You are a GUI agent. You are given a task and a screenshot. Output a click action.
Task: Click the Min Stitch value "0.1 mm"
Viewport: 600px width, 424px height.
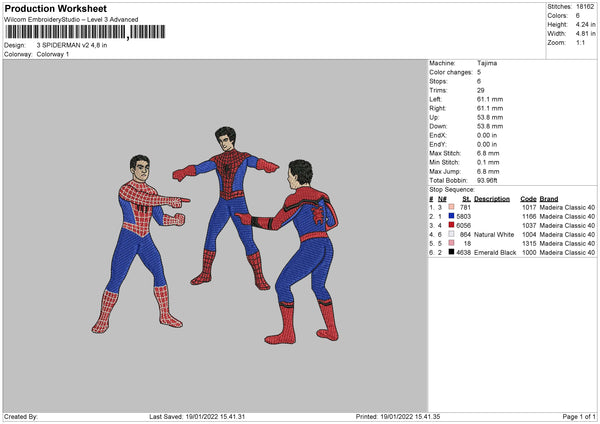[488, 162]
